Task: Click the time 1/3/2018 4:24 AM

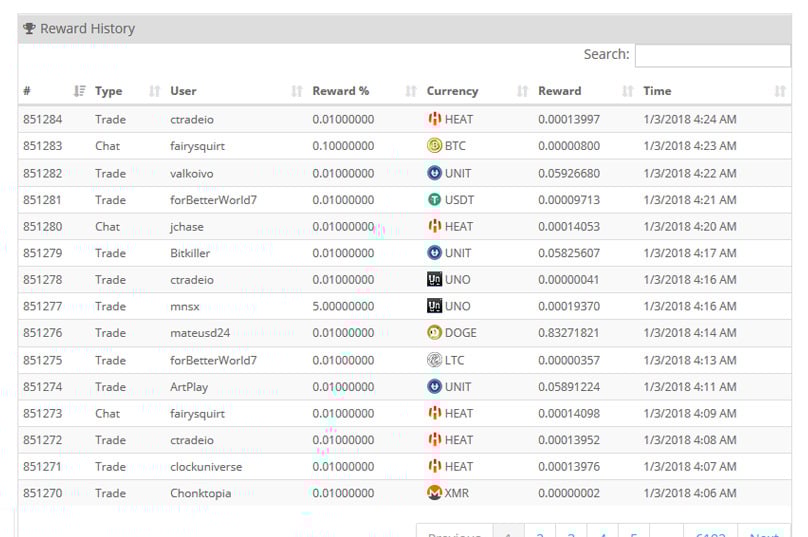Action: pos(690,119)
